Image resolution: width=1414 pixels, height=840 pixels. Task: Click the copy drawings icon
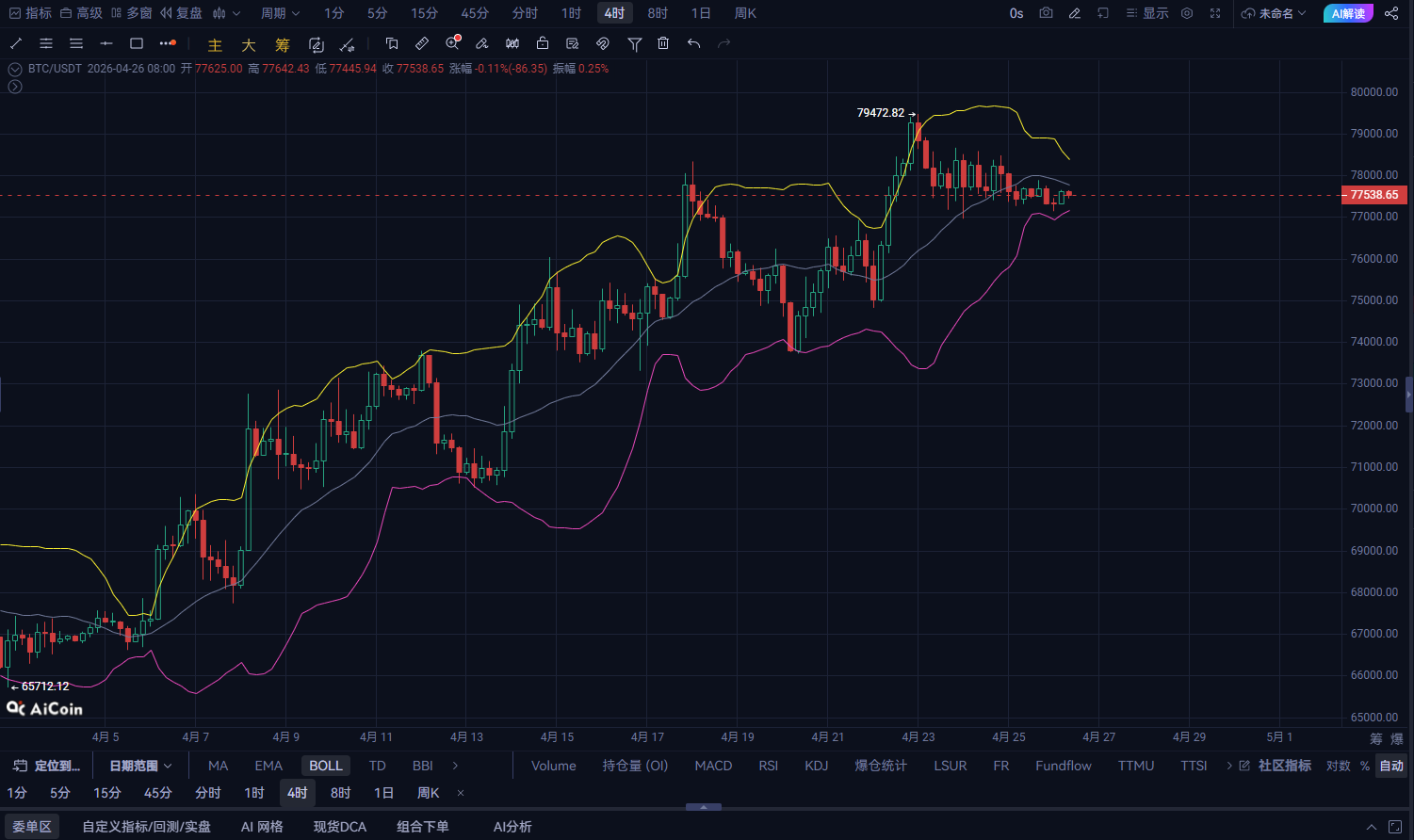point(392,43)
